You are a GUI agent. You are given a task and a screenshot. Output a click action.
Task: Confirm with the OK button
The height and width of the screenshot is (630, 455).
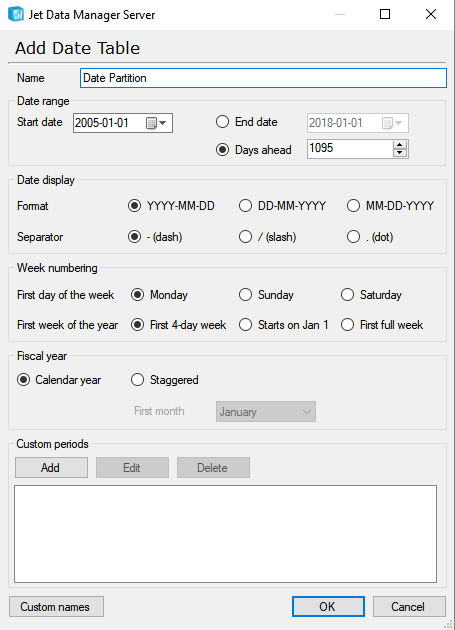pos(328,607)
